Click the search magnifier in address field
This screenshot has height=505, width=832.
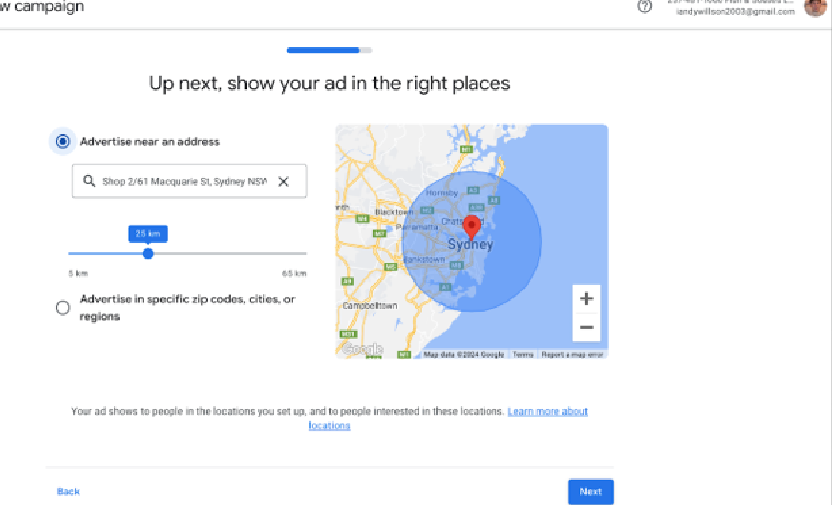(89, 181)
